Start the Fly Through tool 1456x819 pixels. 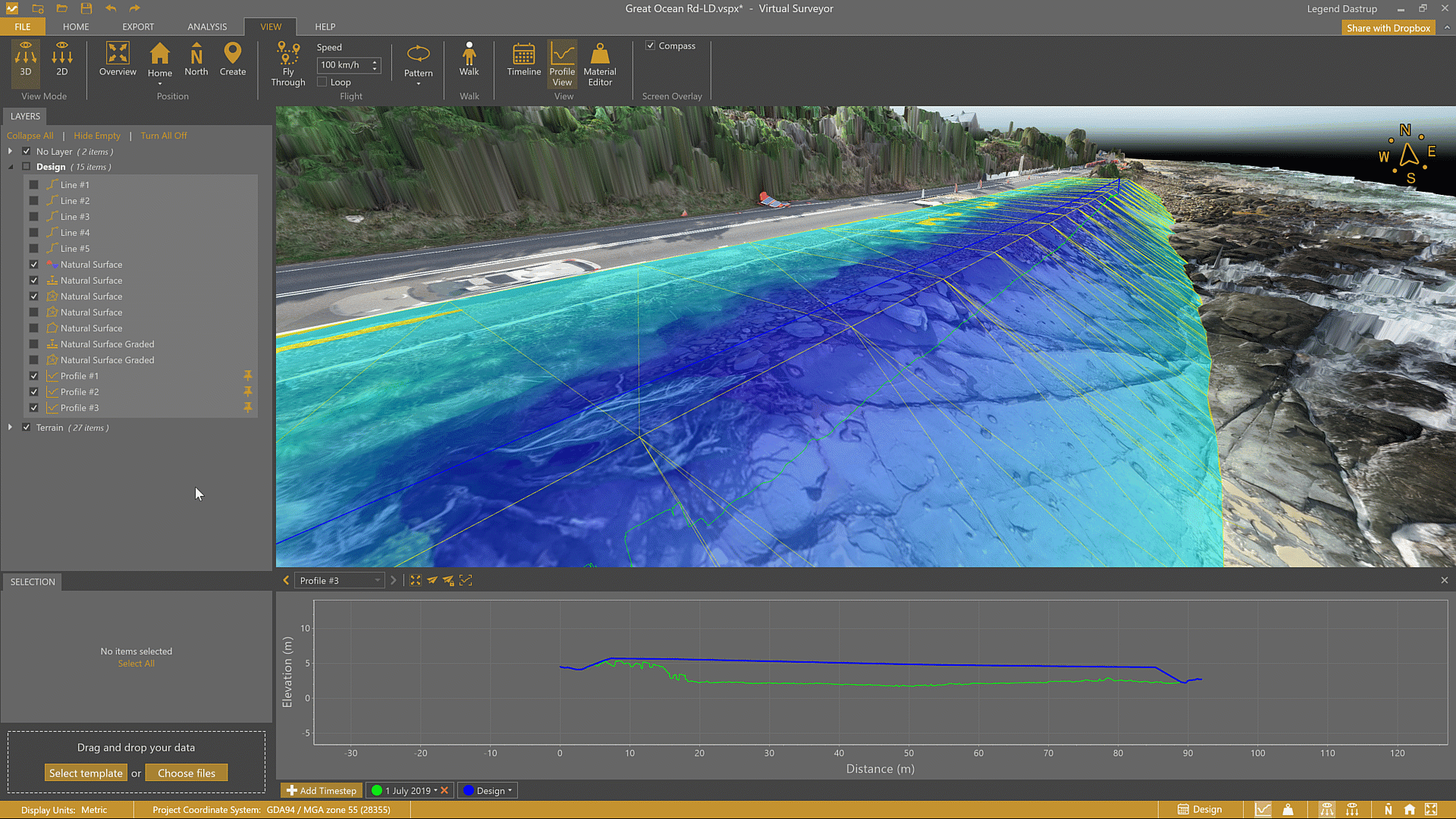click(287, 64)
